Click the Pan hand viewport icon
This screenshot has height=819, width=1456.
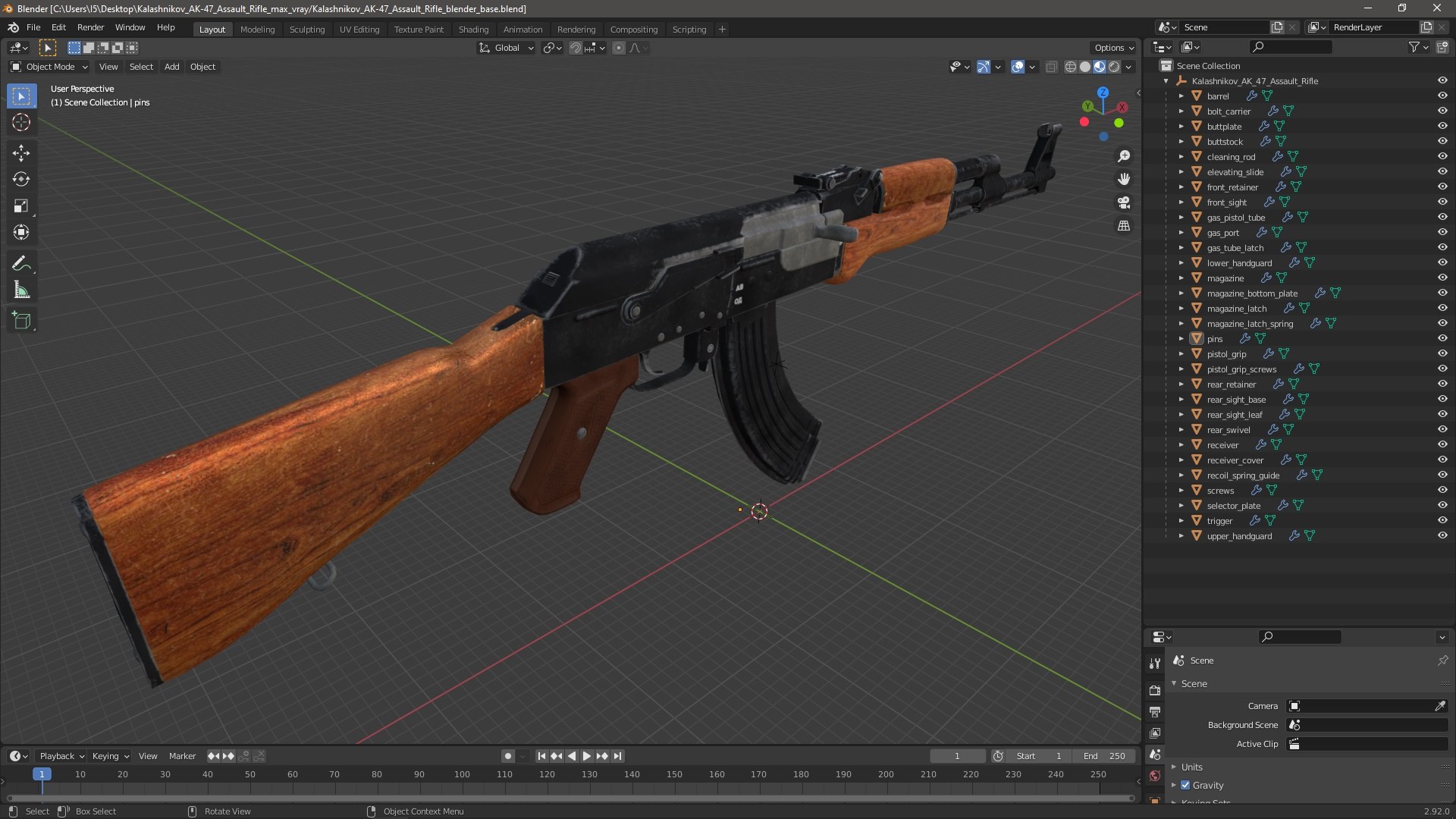click(1124, 179)
